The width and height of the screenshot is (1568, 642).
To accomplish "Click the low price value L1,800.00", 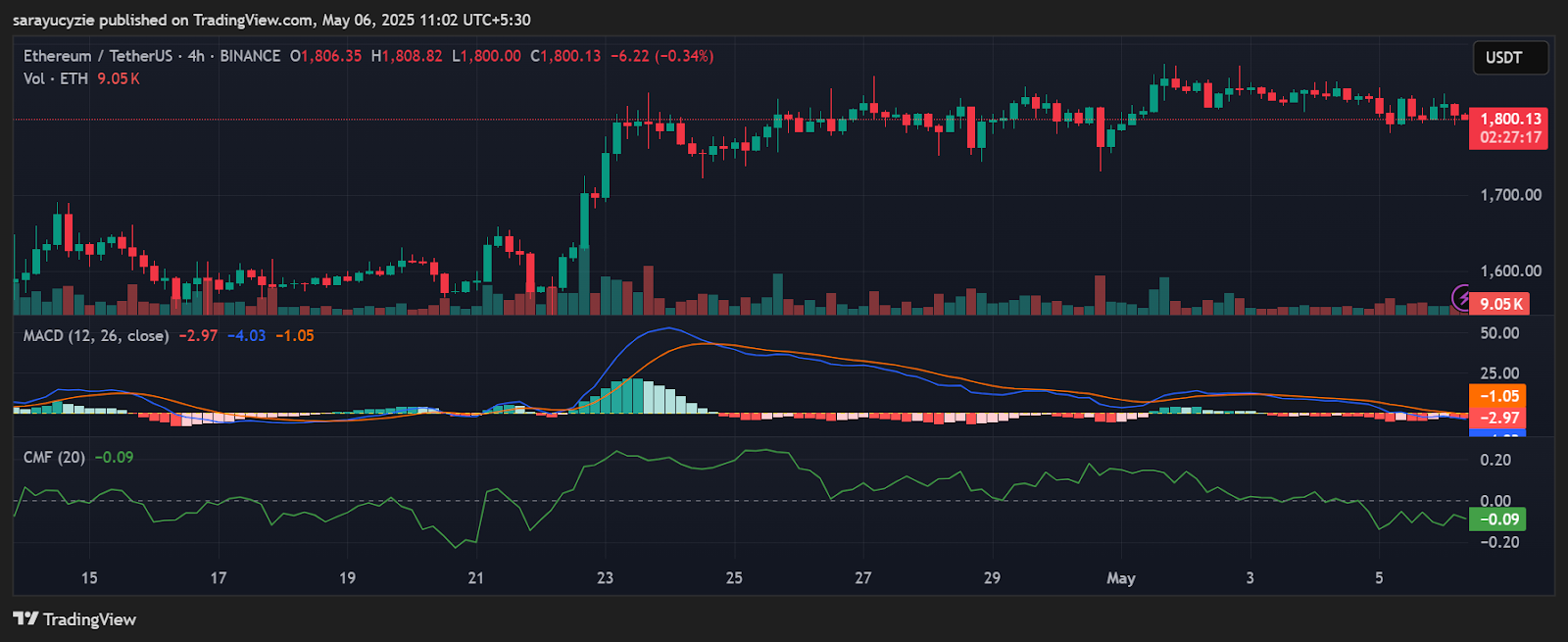I will pyautogui.click(x=487, y=56).
